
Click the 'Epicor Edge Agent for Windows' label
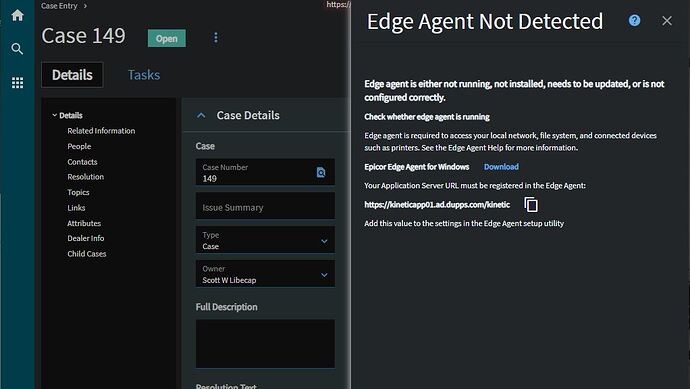(x=417, y=167)
